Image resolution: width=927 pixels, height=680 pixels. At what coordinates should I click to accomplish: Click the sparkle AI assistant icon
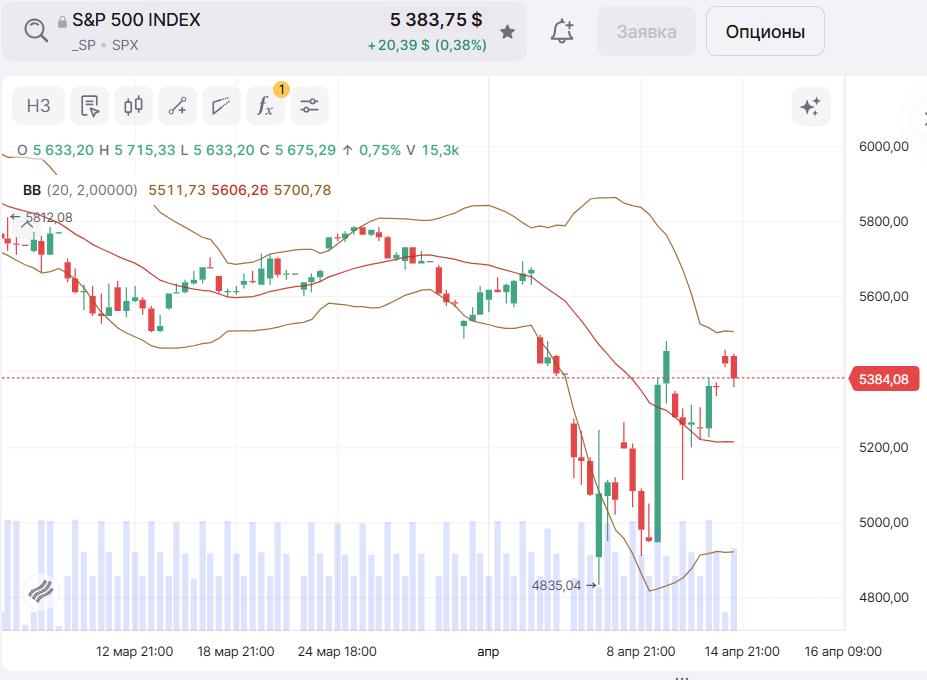tap(811, 106)
